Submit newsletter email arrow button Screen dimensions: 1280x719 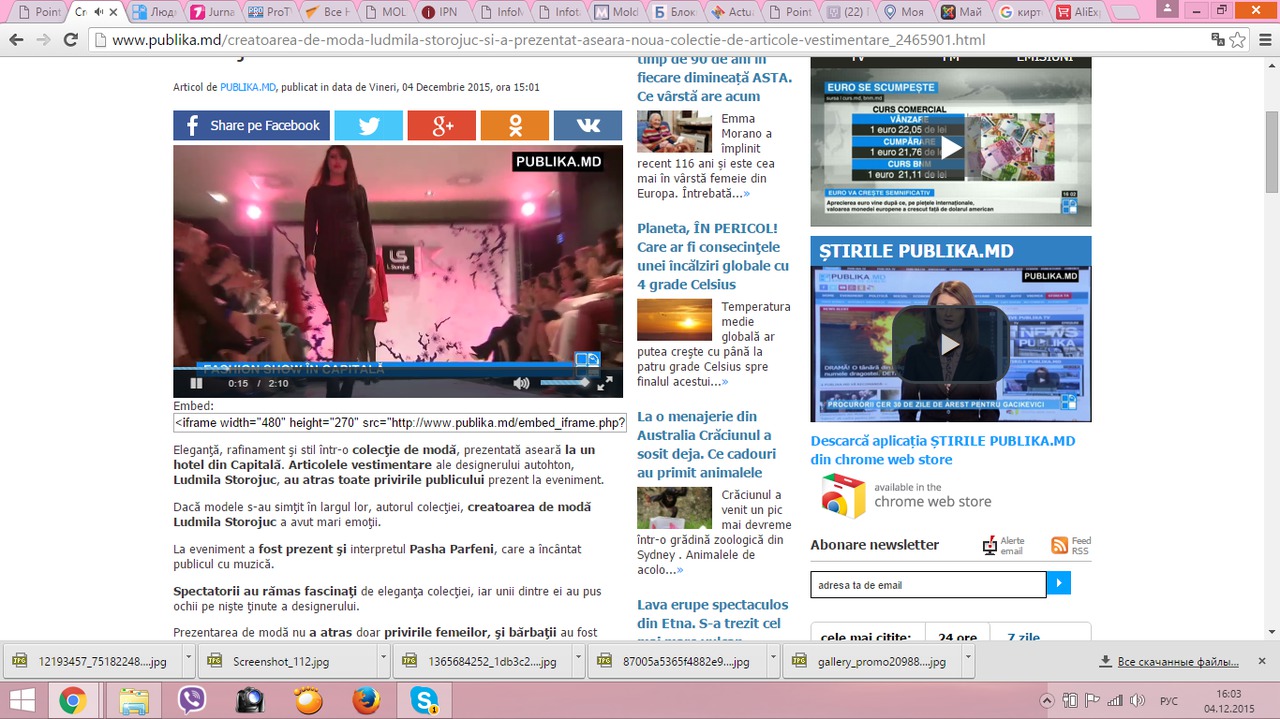(1058, 583)
